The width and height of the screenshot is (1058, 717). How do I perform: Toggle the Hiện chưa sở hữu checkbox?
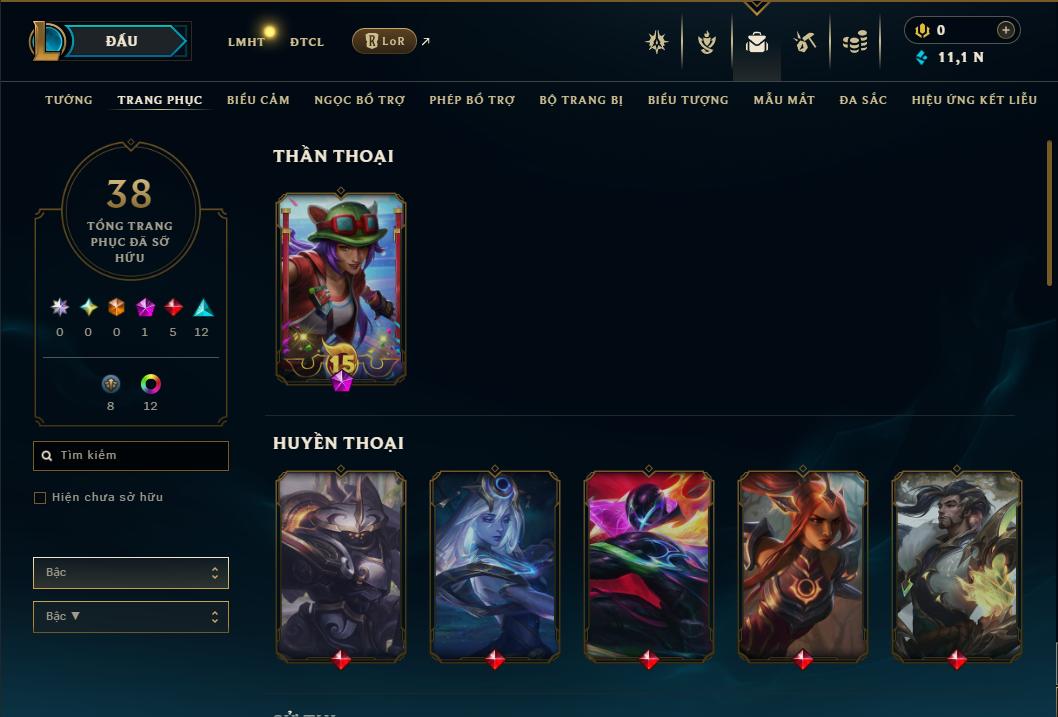point(40,498)
